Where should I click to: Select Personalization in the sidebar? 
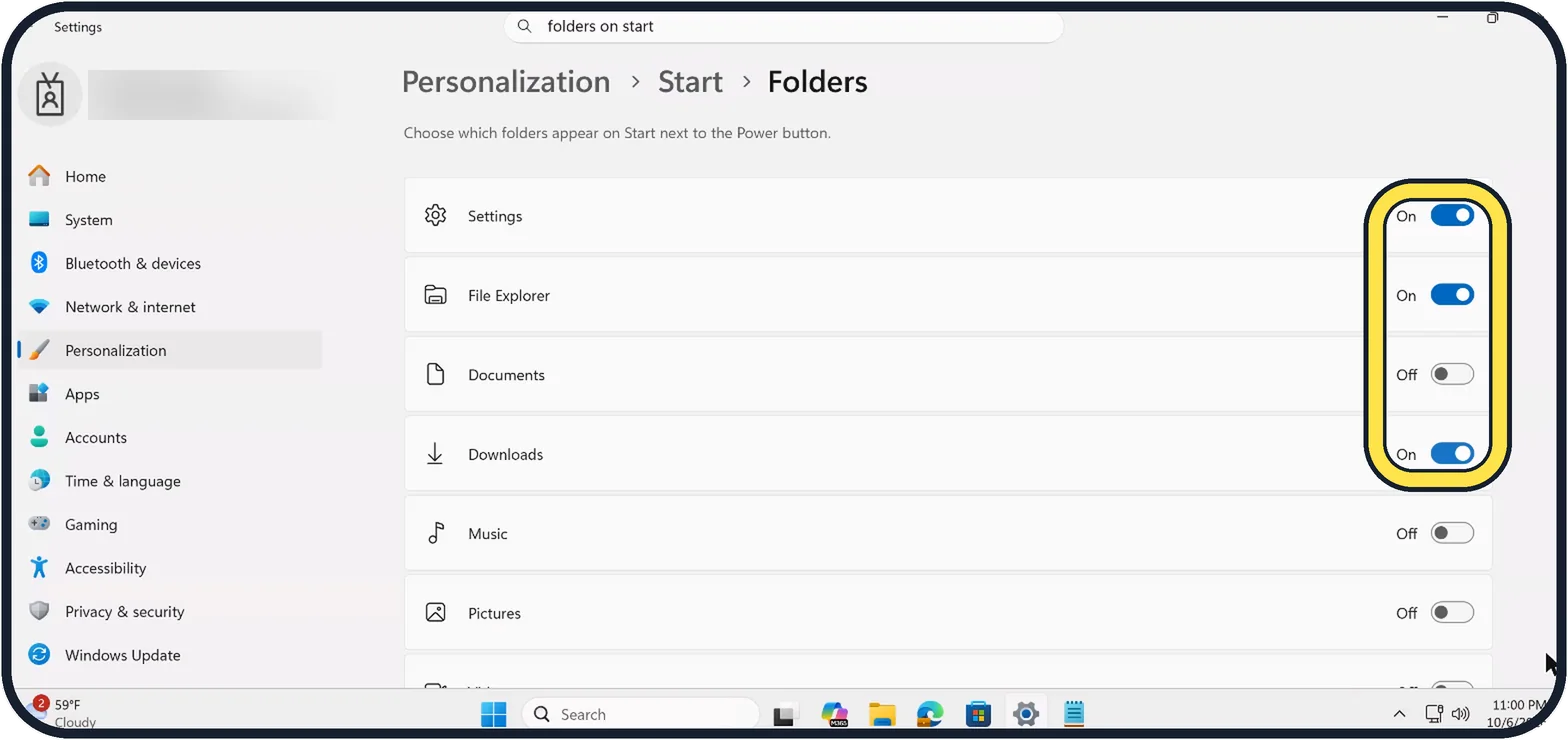(x=170, y=350)
